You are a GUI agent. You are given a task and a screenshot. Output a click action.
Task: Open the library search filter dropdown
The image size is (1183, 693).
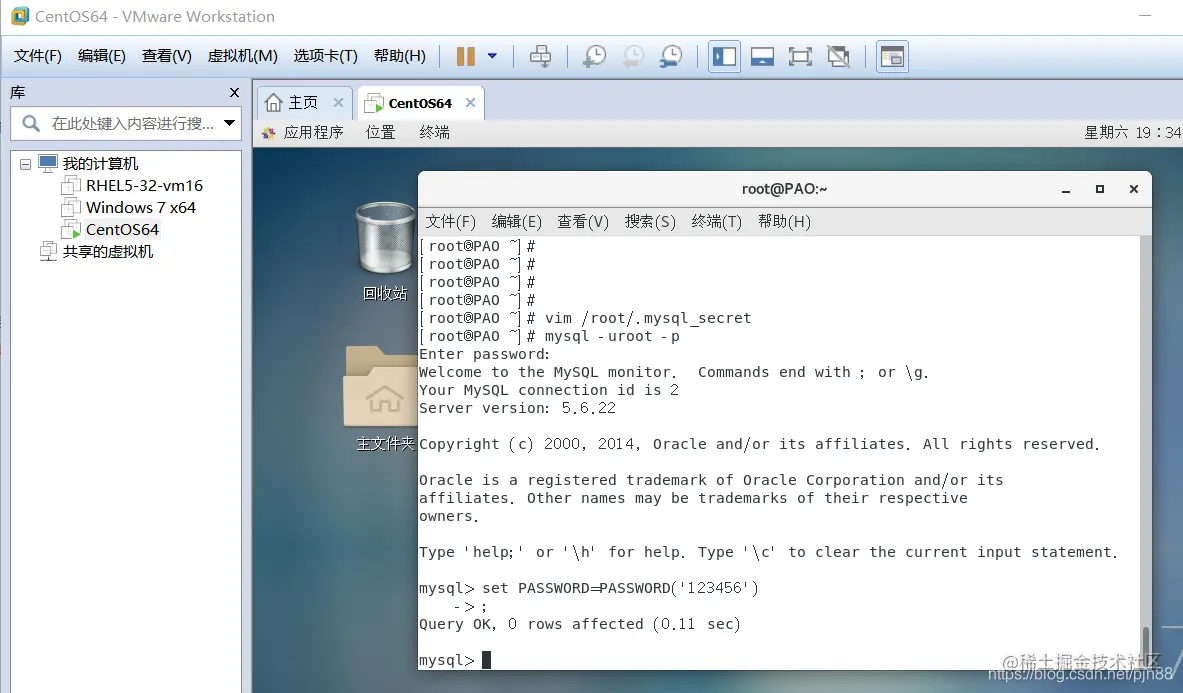[230, 121]
